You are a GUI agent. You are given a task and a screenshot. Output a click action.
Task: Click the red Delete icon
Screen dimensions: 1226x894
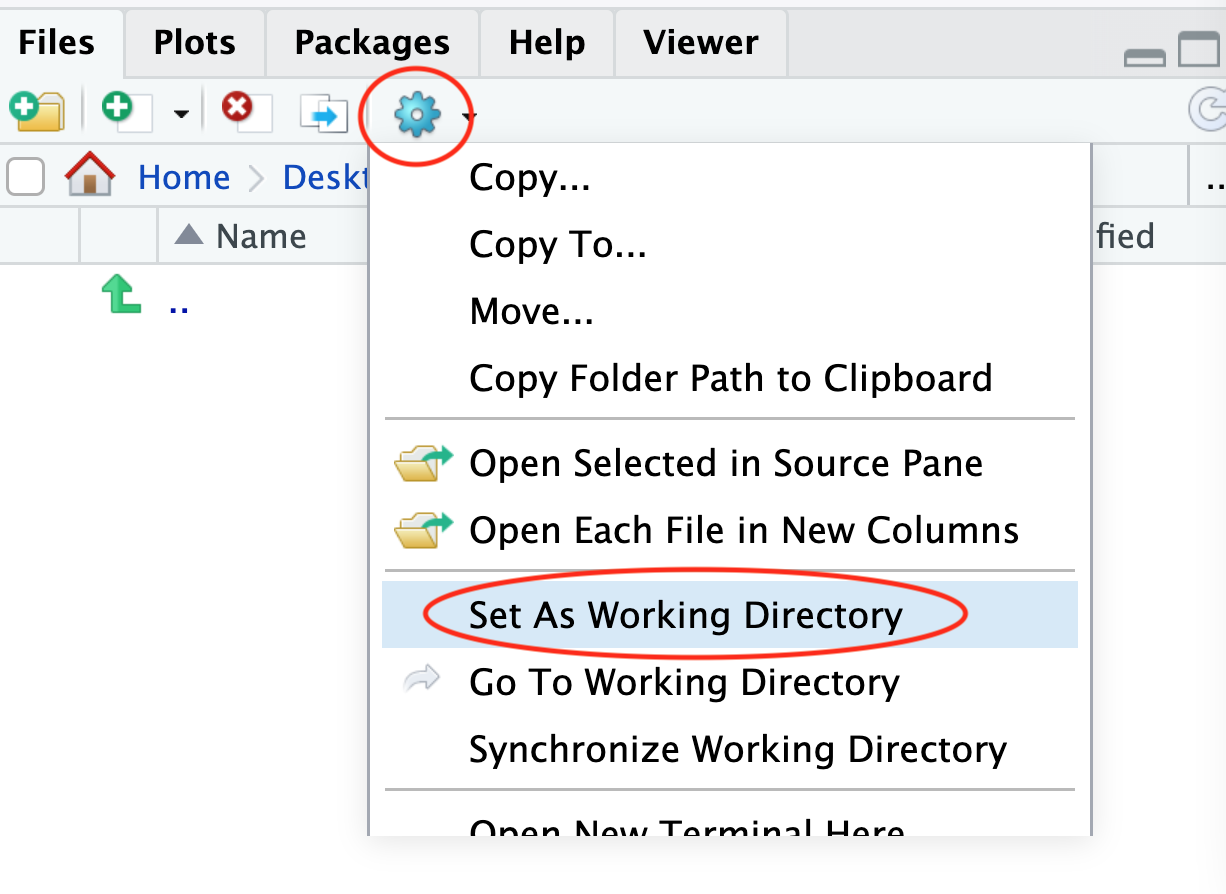(x=243, y=110)
